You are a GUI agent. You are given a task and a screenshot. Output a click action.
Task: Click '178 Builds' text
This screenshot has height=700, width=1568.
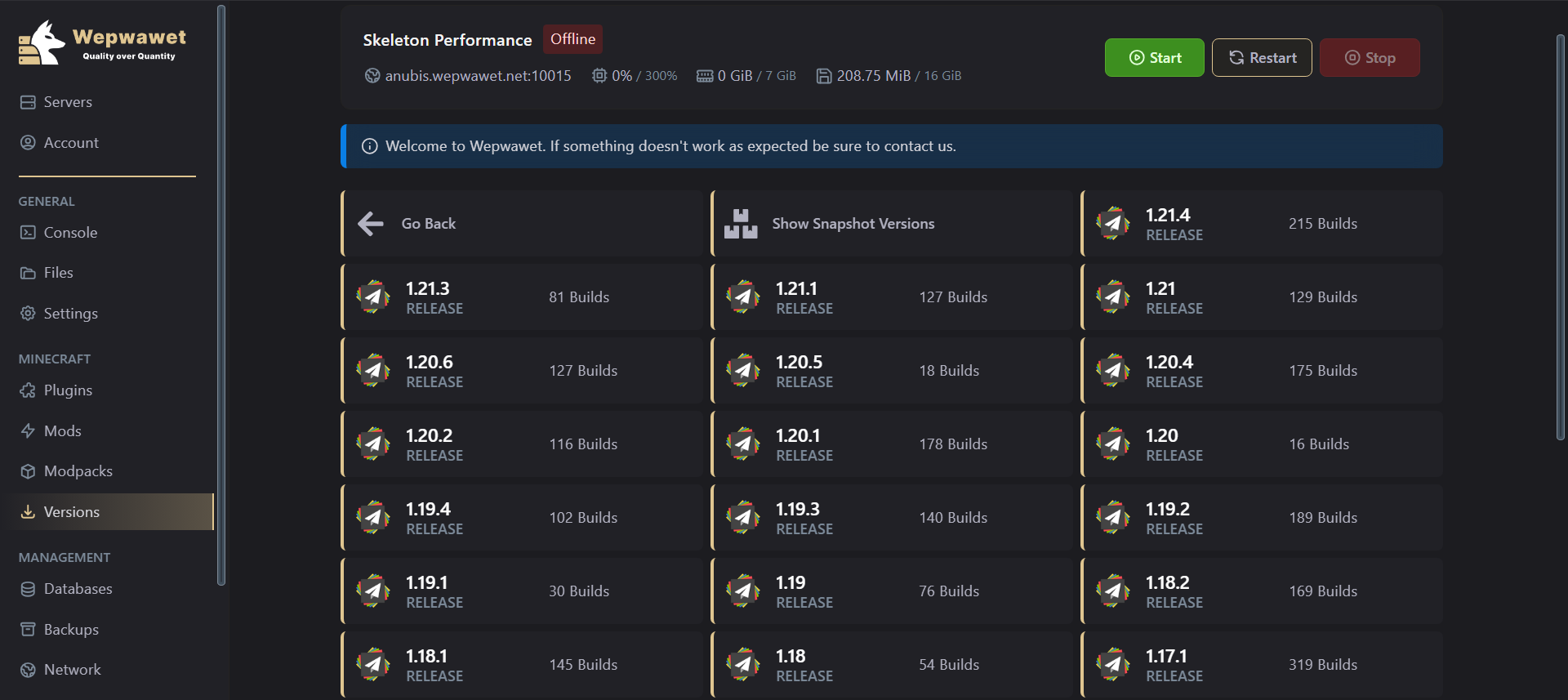pyautogui.click(x=953, y=444)
